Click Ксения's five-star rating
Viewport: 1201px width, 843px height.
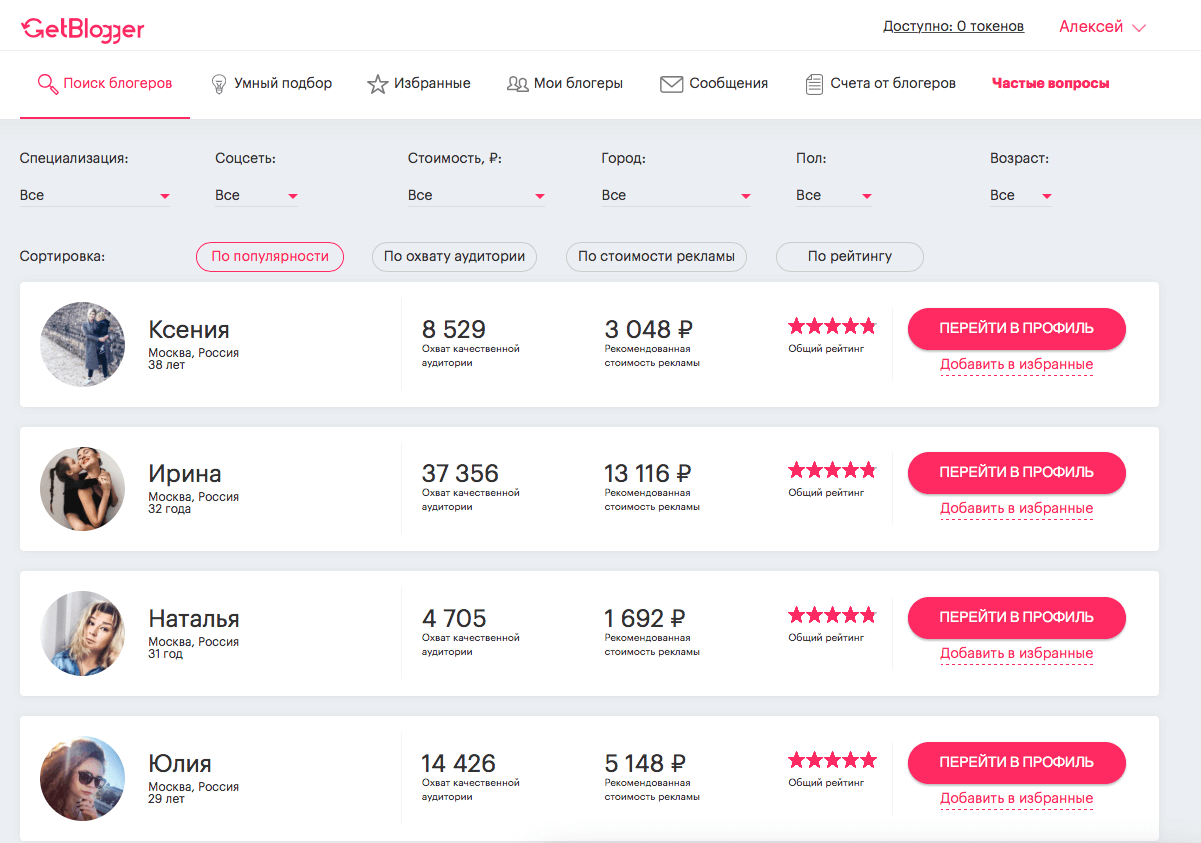point(831,326)
